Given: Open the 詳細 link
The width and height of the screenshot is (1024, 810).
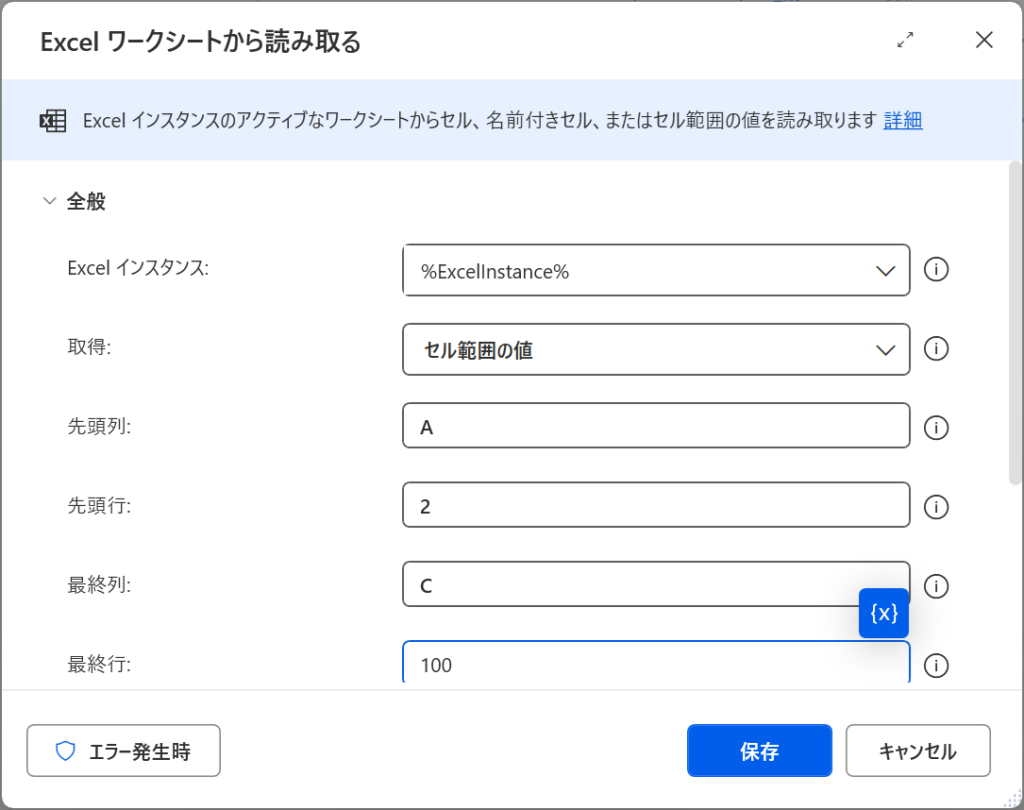Looking at the screenshot, I should point(903,120).
